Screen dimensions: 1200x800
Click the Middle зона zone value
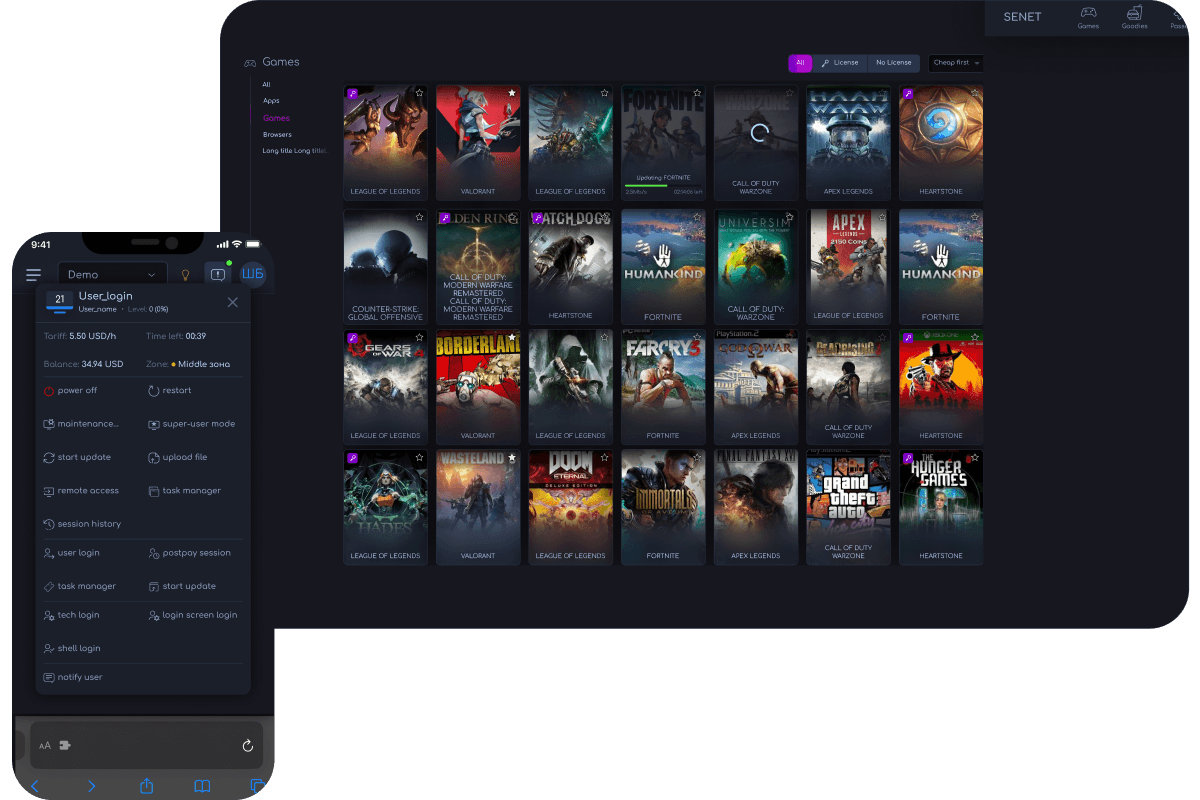206,364
